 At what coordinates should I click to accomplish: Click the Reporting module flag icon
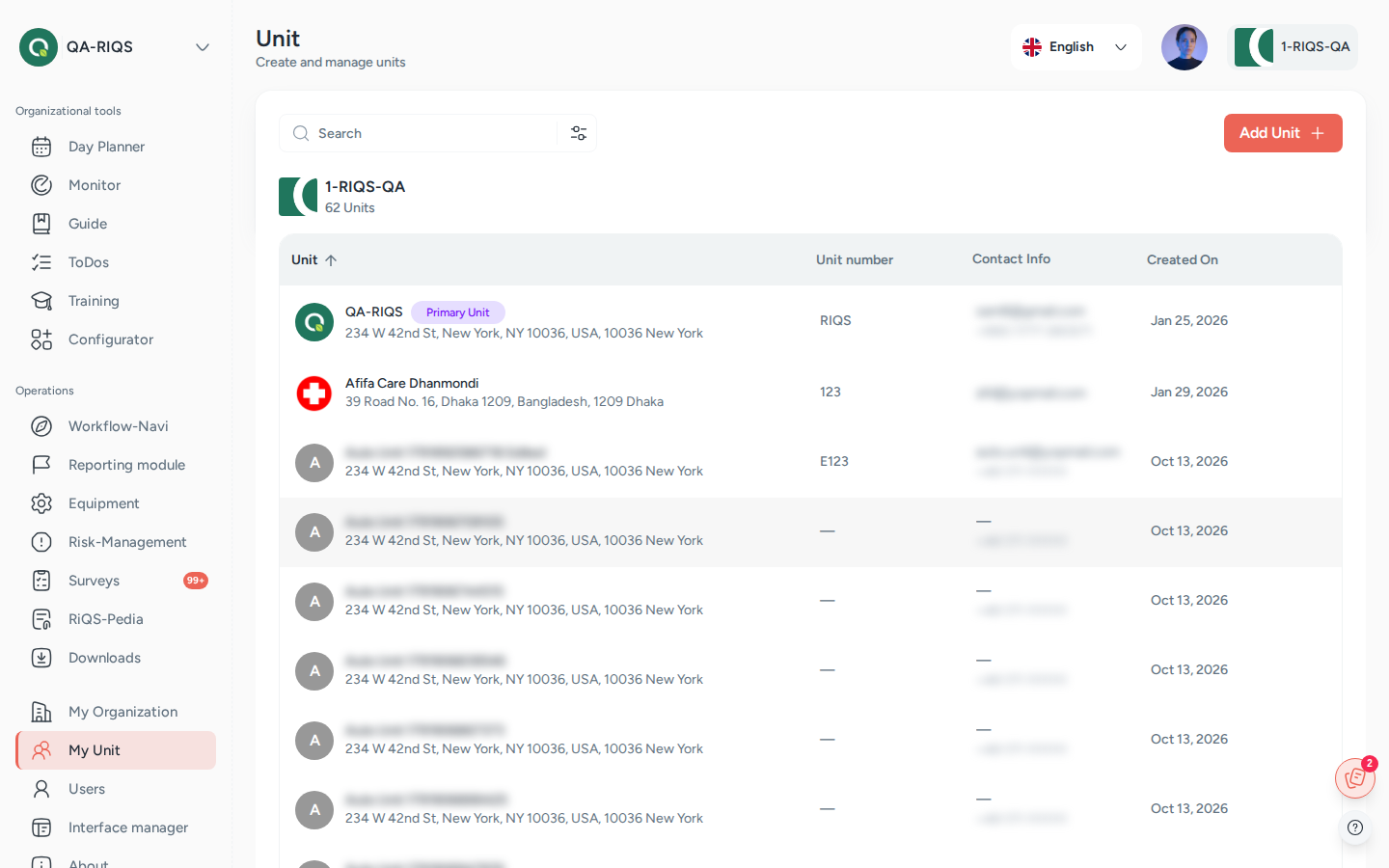(41, 465)
